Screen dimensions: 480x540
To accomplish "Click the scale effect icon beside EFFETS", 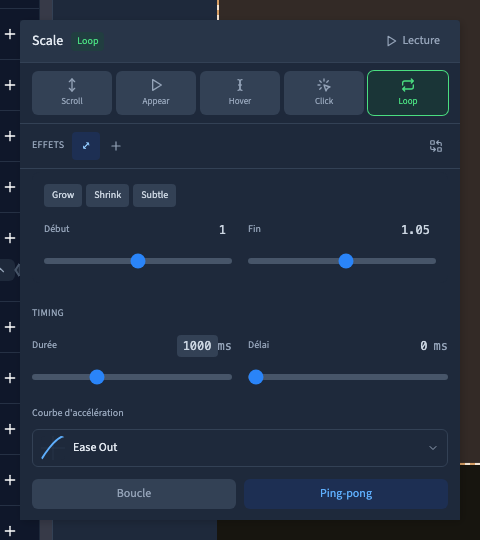I will point(86,146).
